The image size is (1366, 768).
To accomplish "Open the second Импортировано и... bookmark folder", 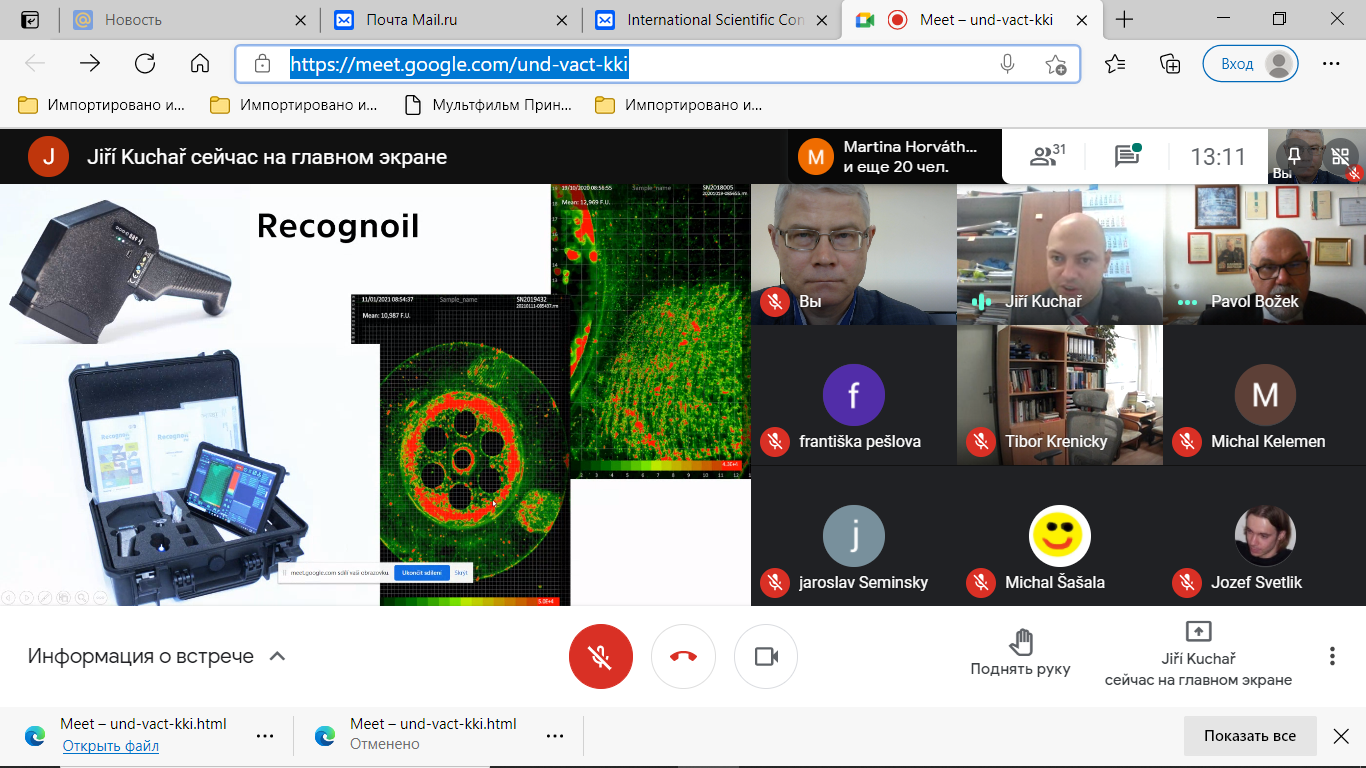I will [x=294, y=105].
